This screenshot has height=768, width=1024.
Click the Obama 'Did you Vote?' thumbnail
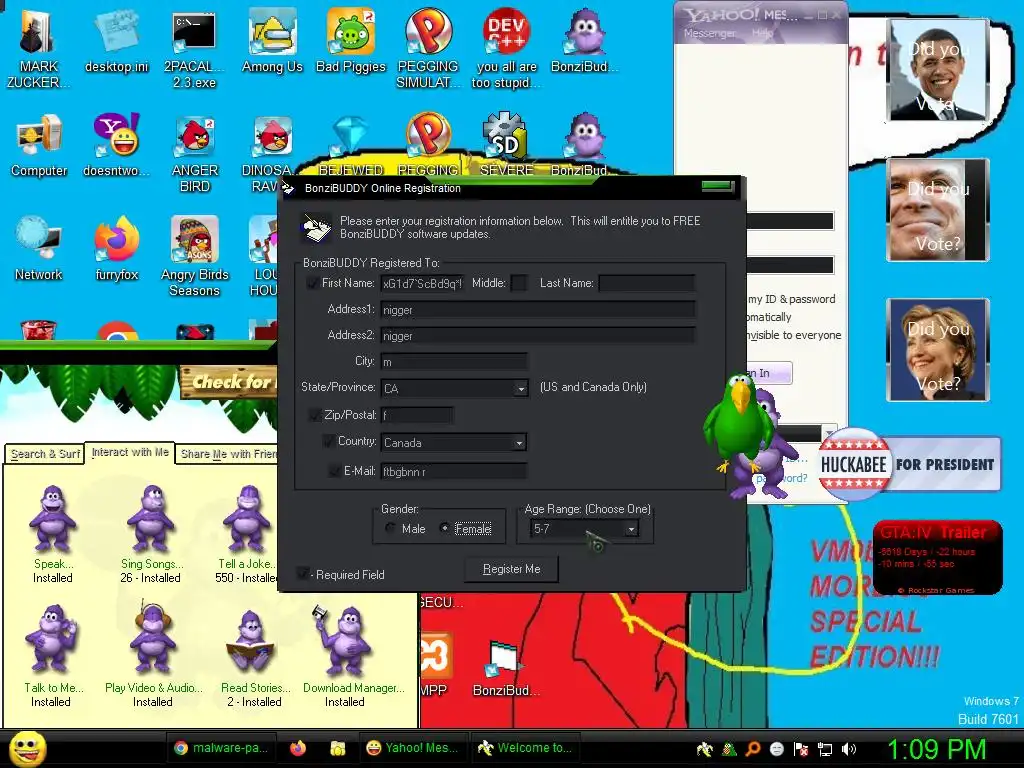(938, 71)
